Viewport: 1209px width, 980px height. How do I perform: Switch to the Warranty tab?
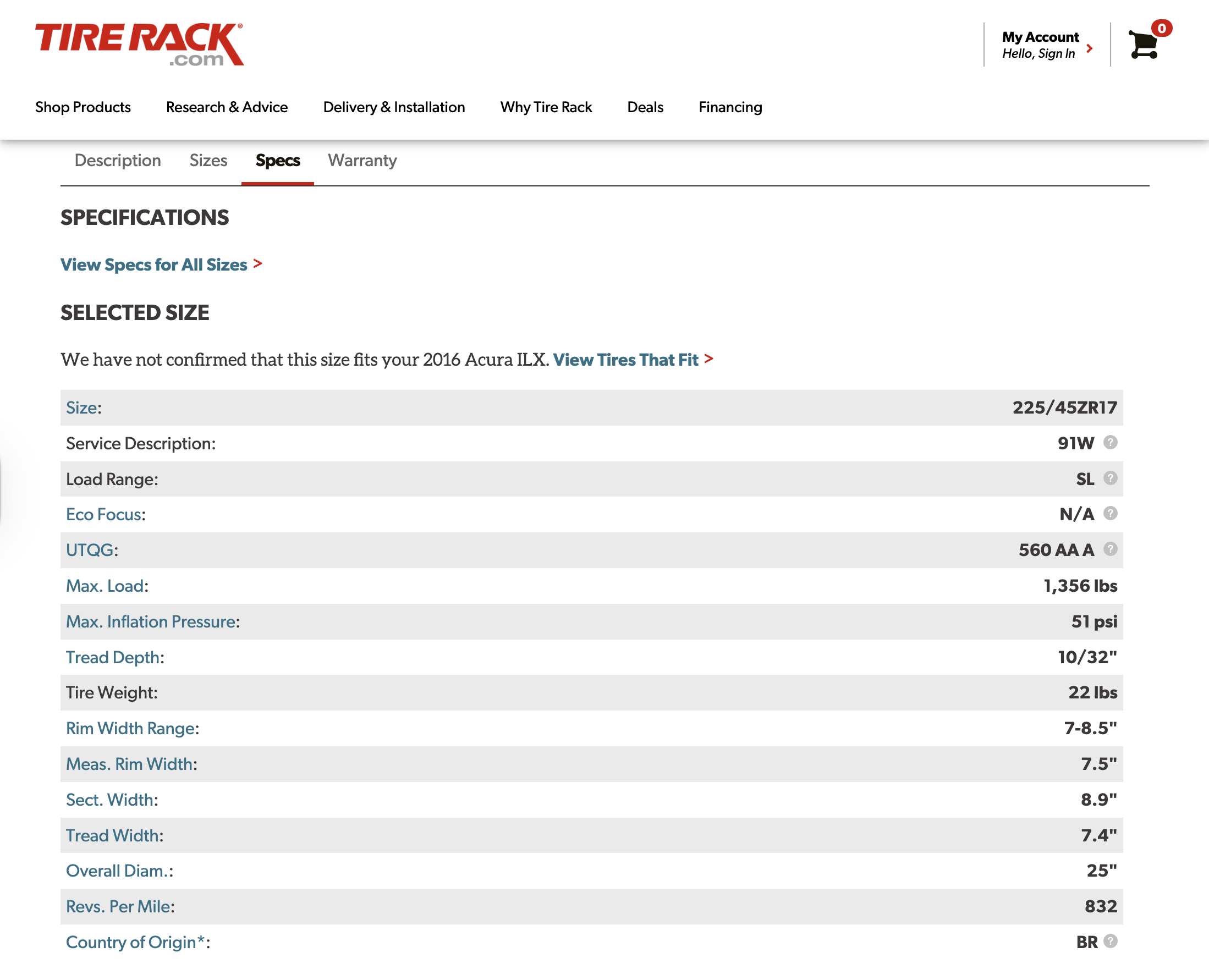point(362,161)
